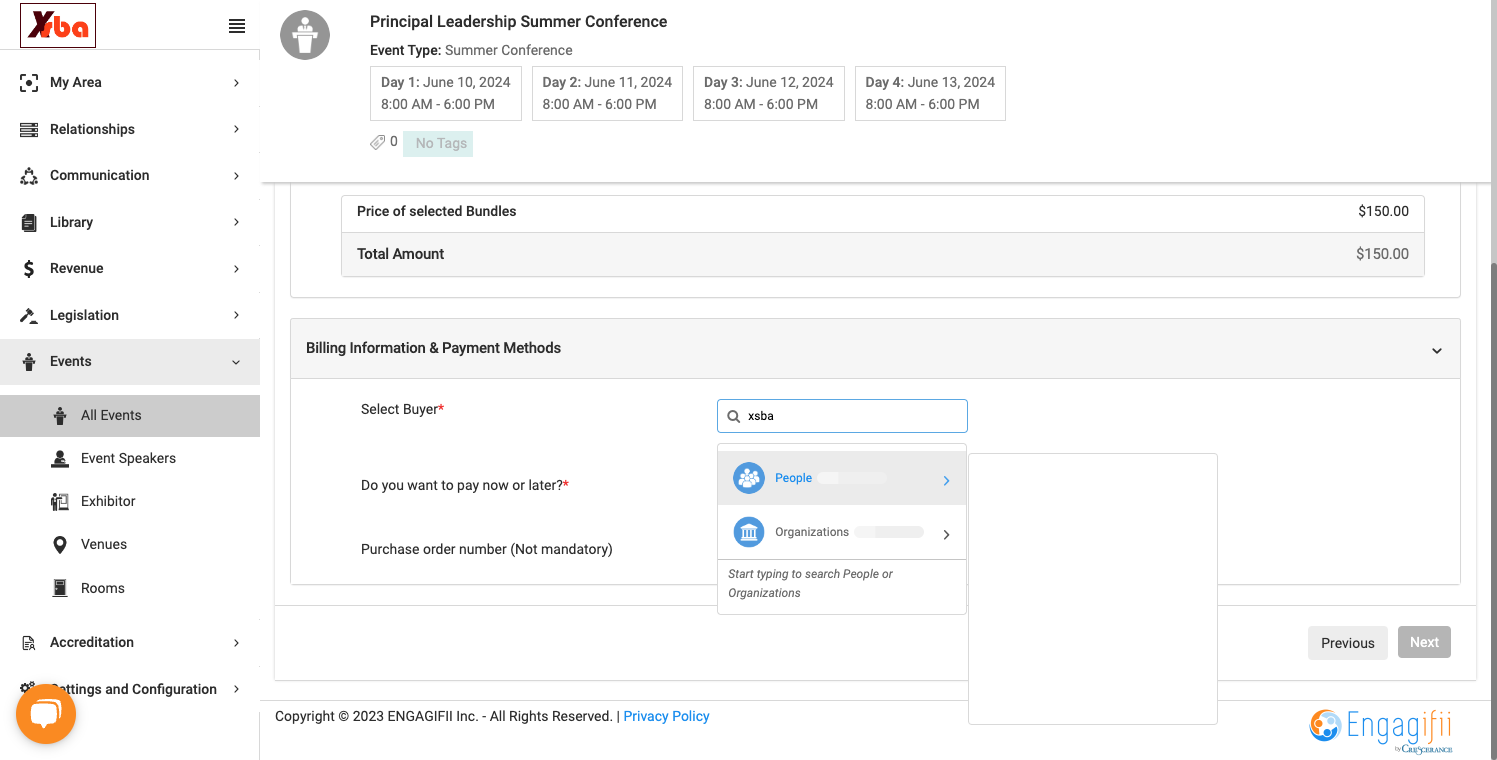Click the Communication sidebar icon
Viewport: 1497px width, 760px height.
pos(29,176)
